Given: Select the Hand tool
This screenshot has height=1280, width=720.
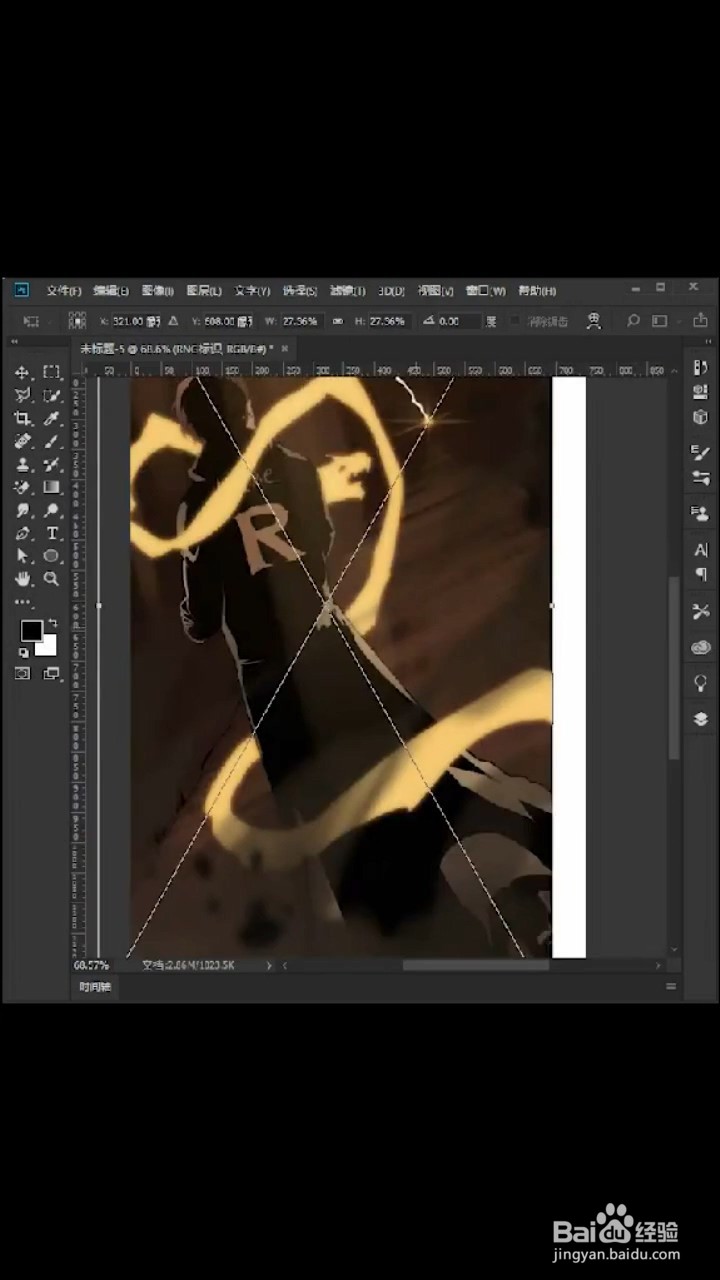Looking at the screenshot, I should pos(22,579).
